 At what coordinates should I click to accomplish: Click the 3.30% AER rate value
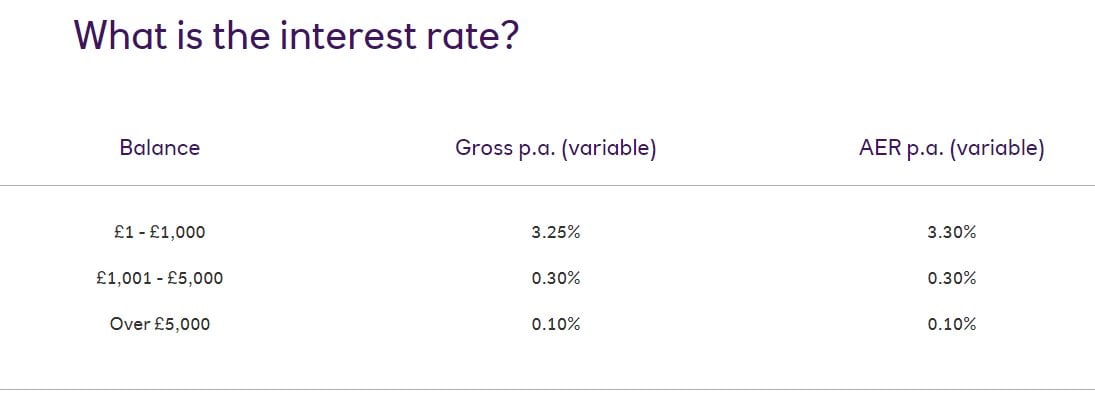click(x=951, y=233)
